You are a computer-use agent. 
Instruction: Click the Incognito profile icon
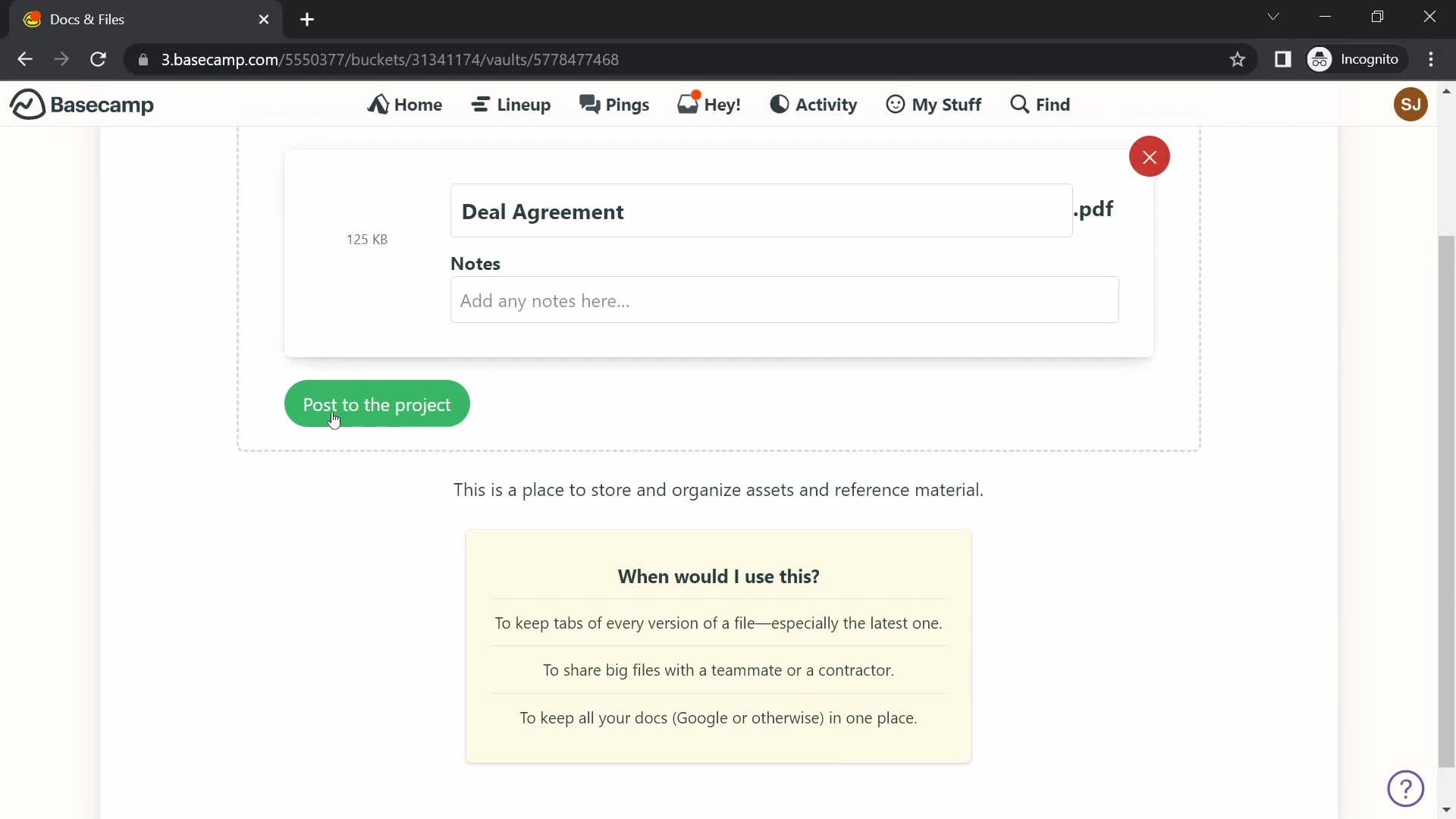pos(1322,59)
